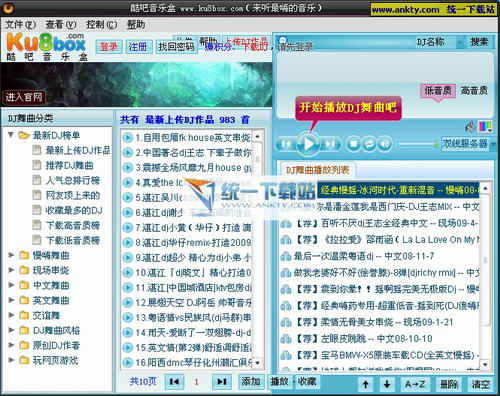Expand the 慢嗨舞曲 folder
Screen dimensions: 500x396
pos(11,255)
